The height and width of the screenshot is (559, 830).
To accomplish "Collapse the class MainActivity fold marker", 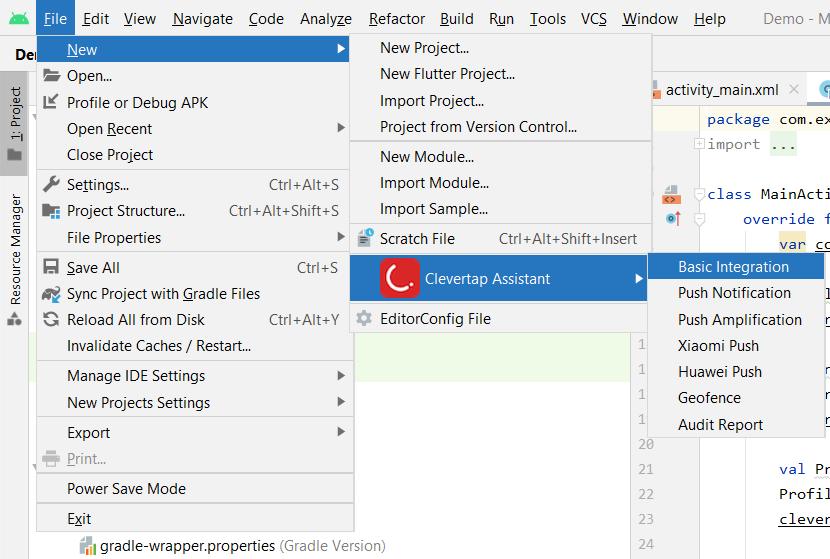I will 699,194.
